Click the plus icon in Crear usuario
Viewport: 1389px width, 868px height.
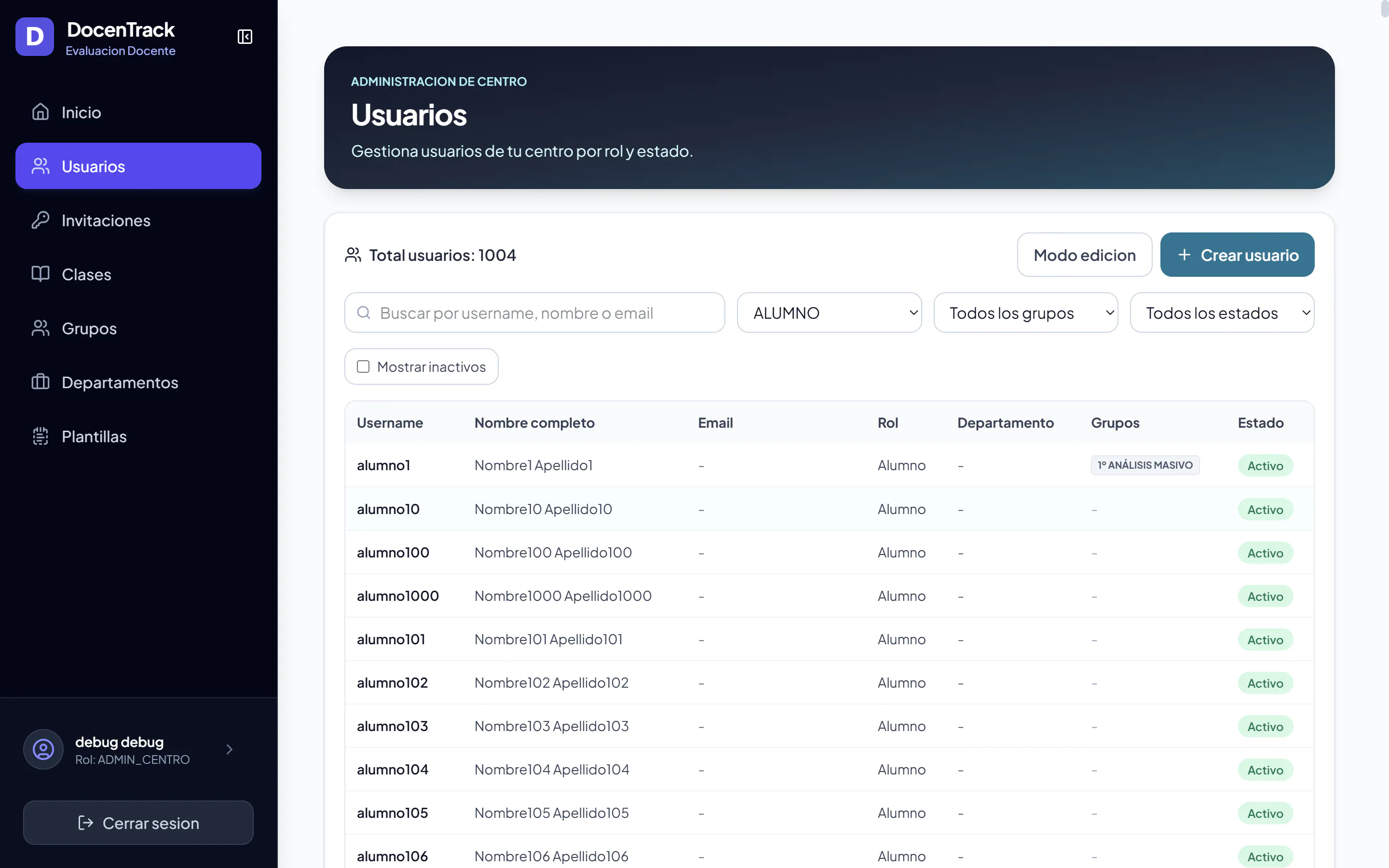1184,255
